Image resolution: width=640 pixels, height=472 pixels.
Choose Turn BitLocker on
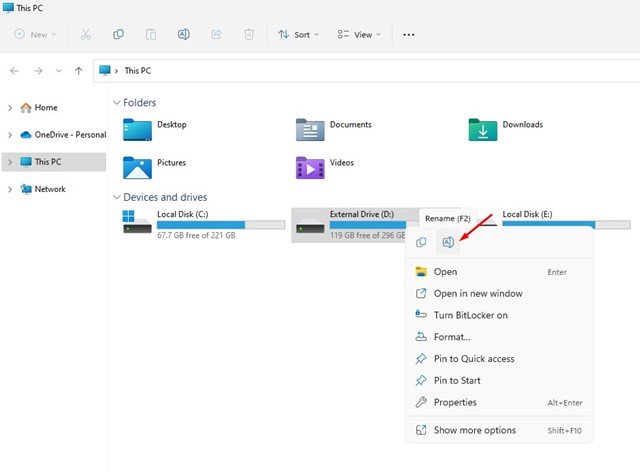(x=470, y=315)
